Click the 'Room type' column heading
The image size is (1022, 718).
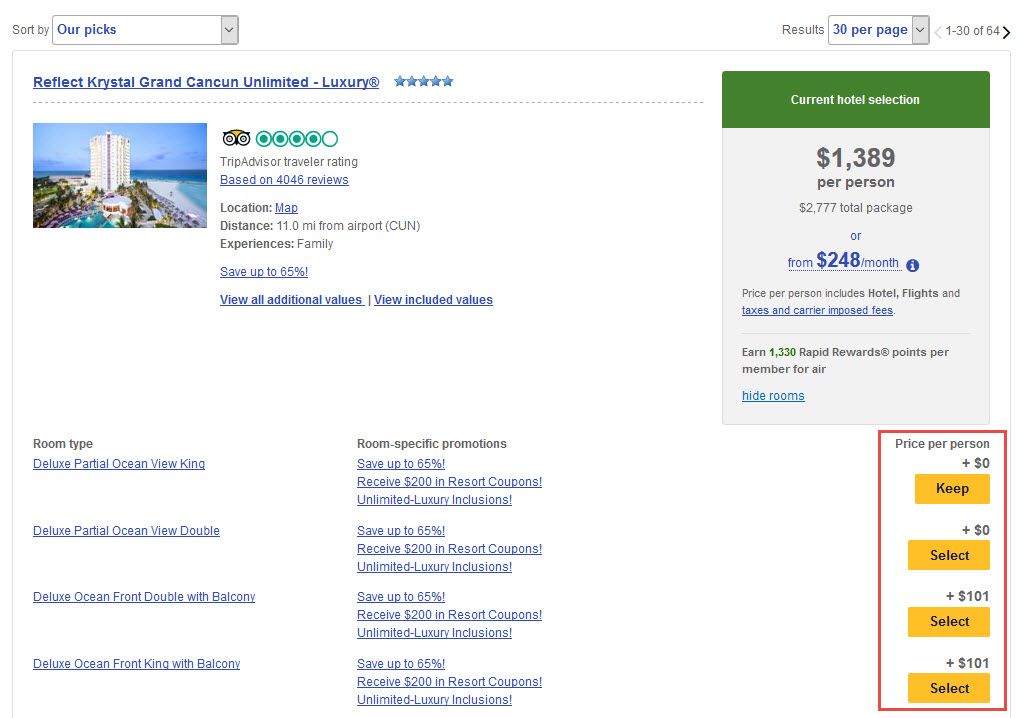click(63, 444)
